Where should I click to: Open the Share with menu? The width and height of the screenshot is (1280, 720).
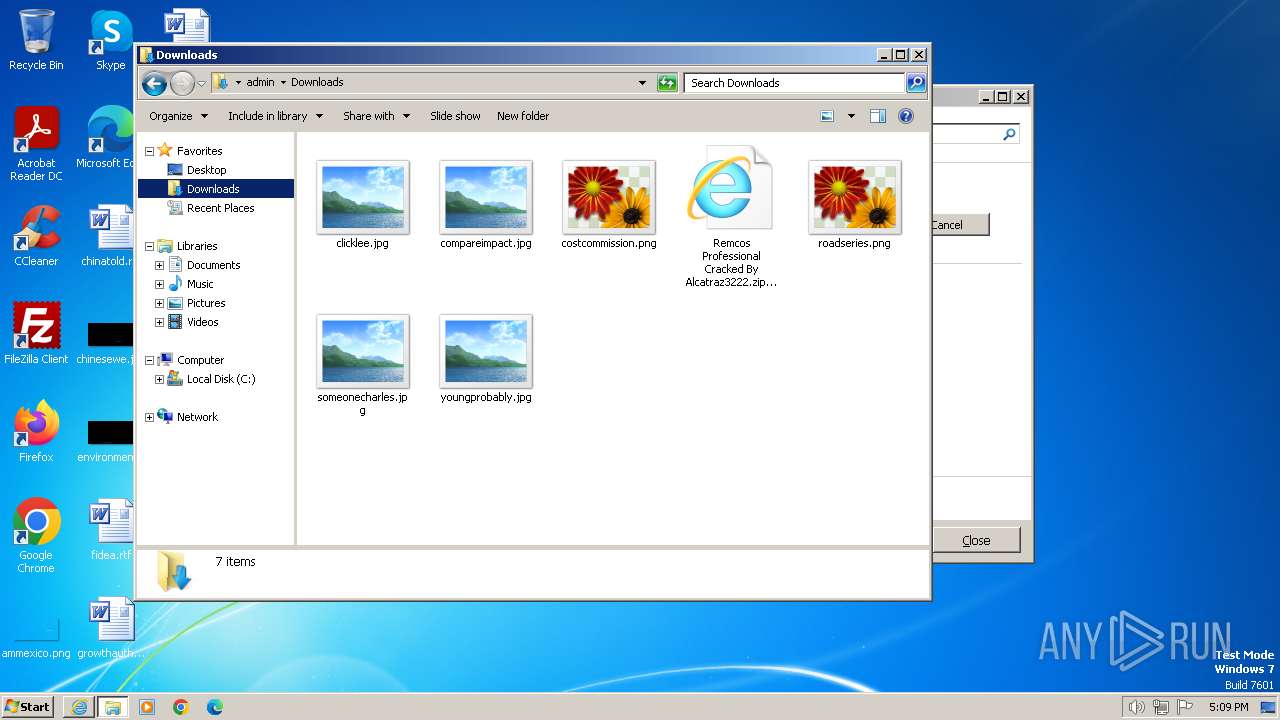(376, 116)
